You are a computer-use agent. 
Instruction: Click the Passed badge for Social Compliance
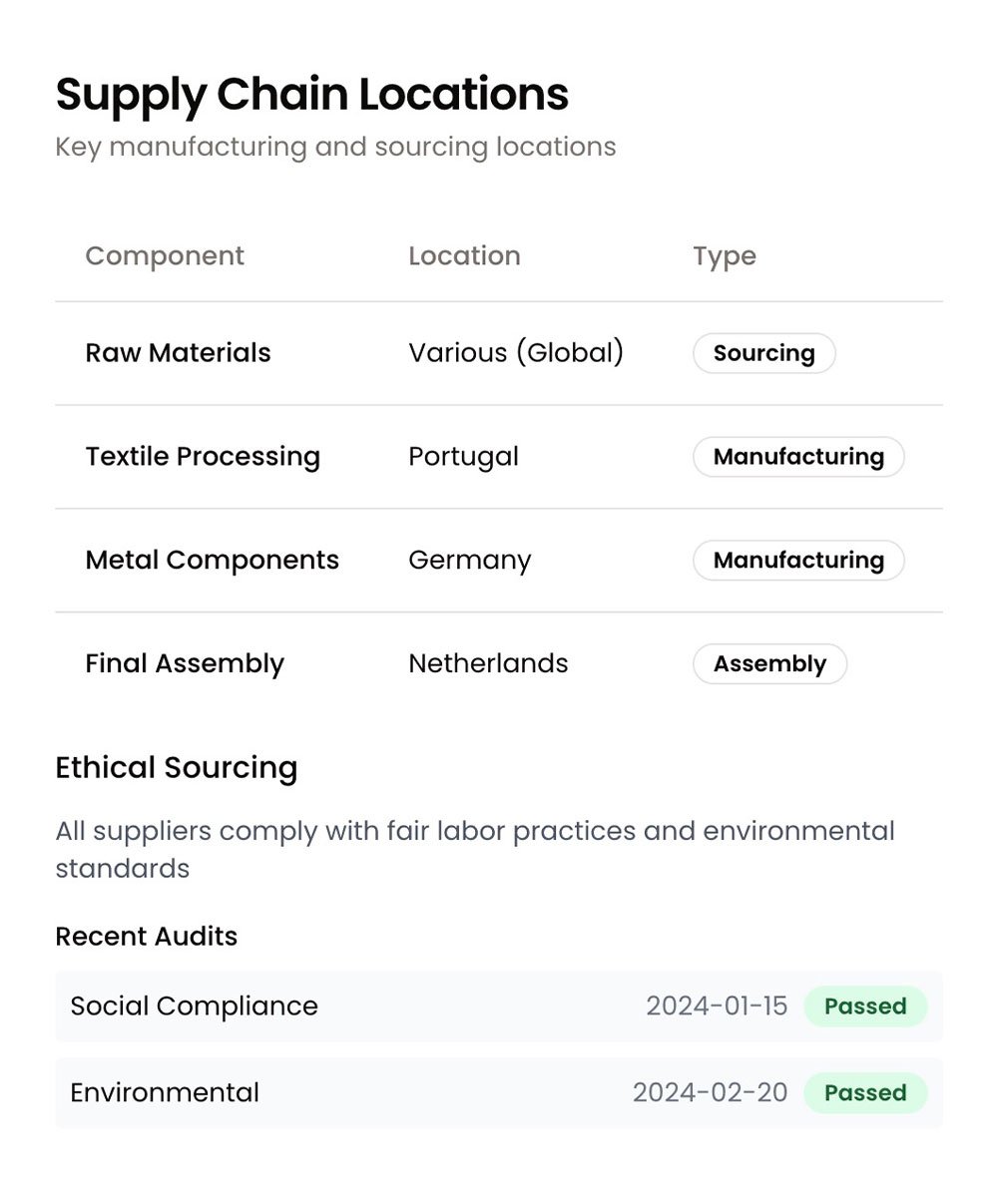pos(865,1006)
